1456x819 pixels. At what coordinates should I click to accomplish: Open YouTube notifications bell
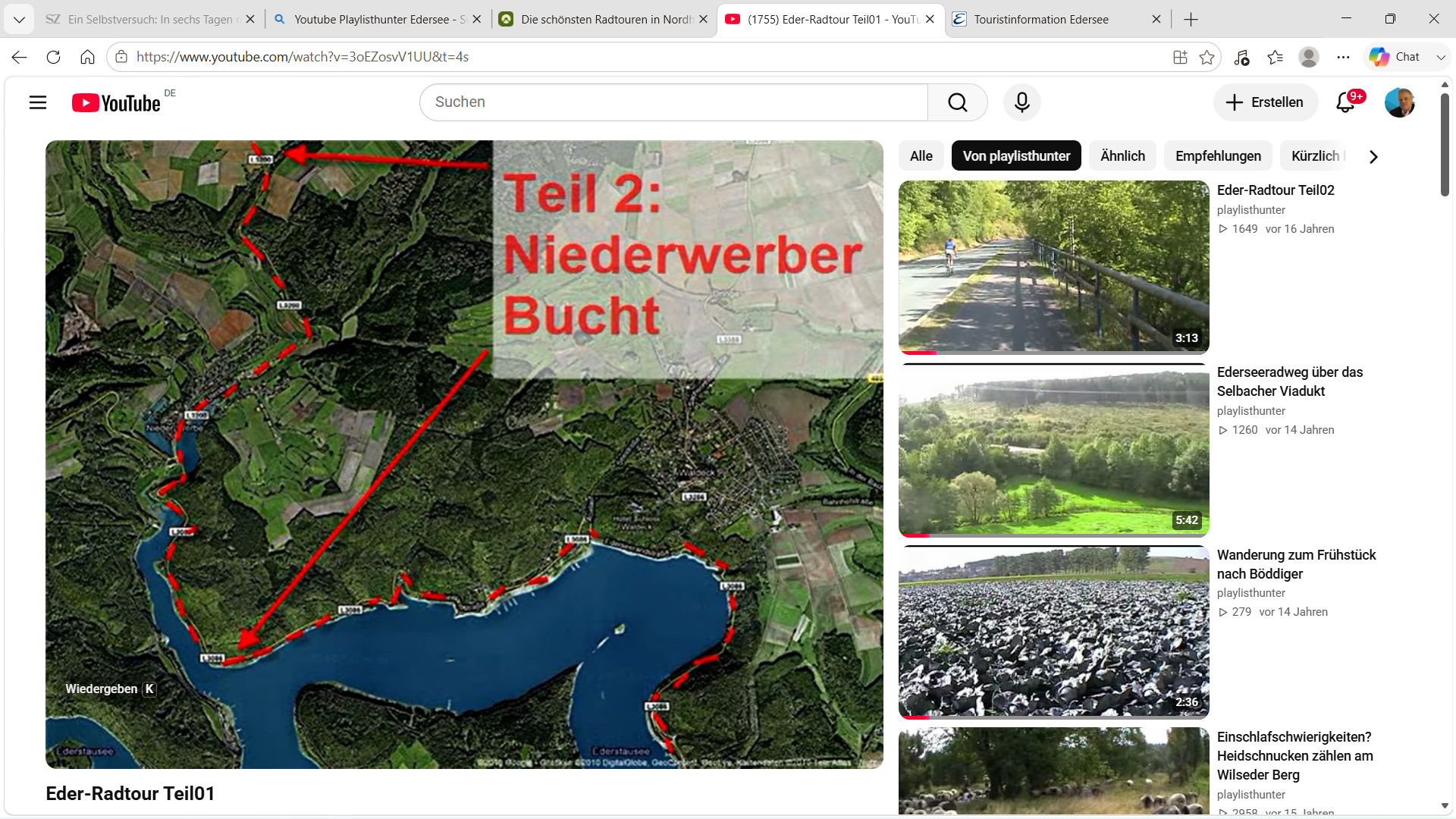1346,102
